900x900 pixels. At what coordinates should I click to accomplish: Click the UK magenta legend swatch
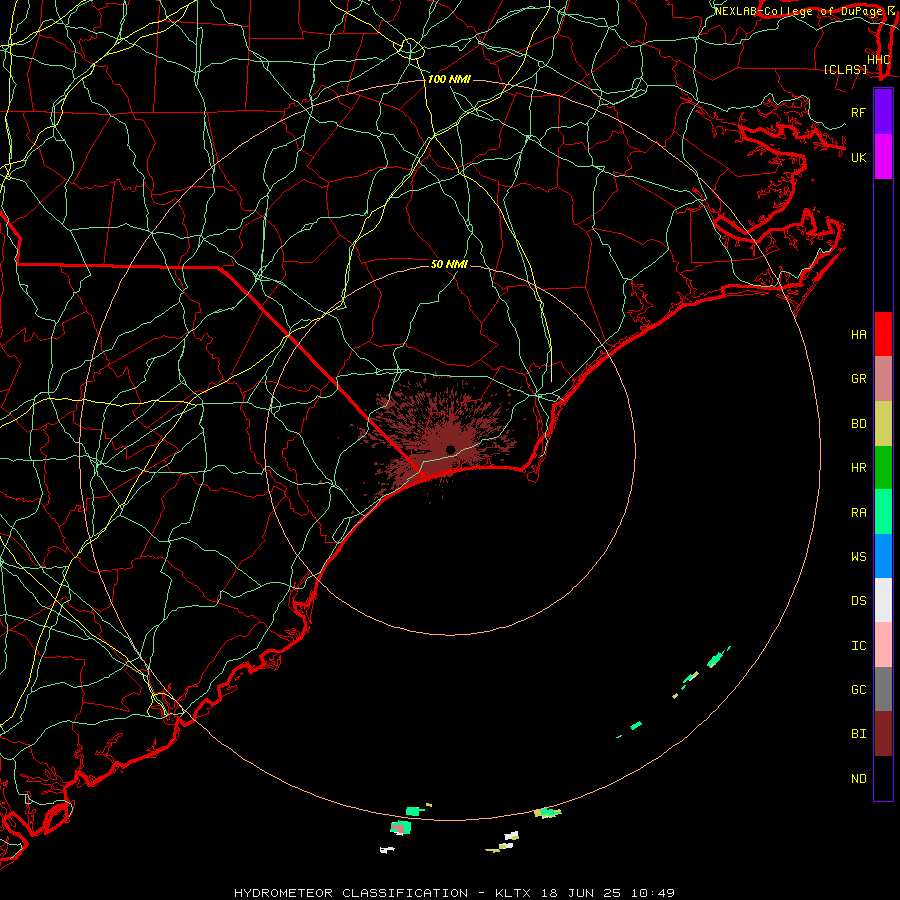(883, 157)
